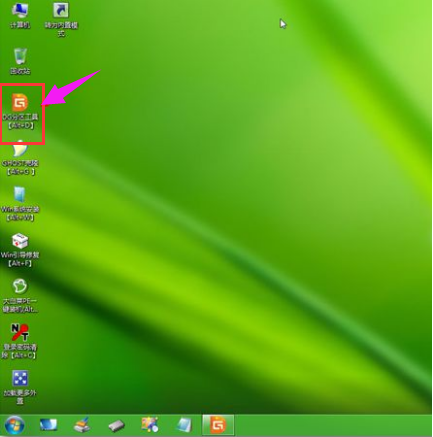Open the Computer desktop icon

(20, 15)
